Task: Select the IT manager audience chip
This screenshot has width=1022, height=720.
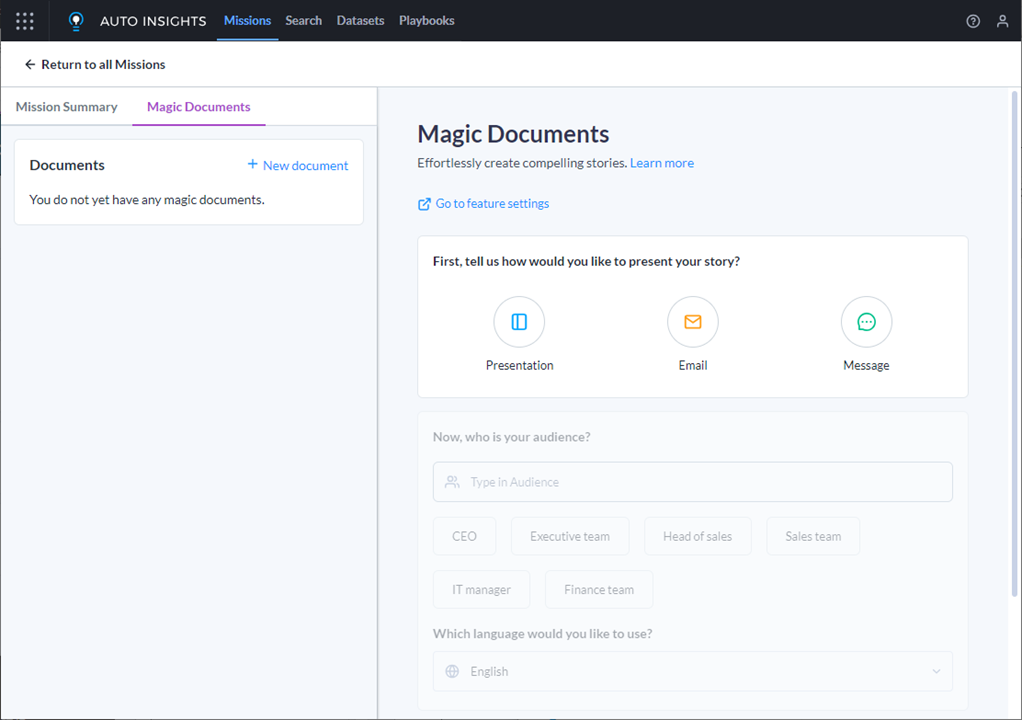Action: pyautogui.click(x=481, y=590)
